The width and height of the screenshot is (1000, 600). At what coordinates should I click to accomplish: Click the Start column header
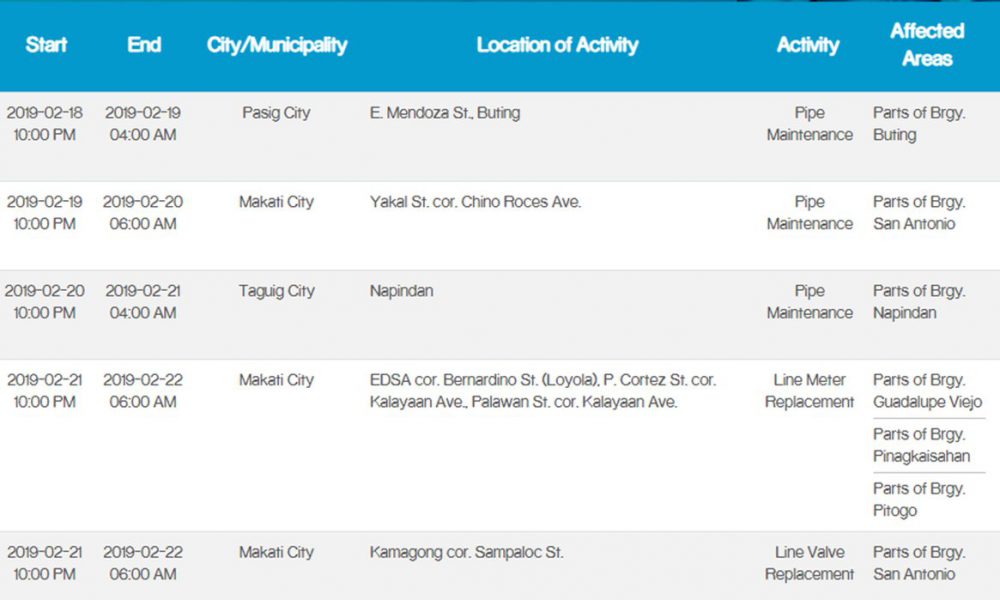click(46, 45)
